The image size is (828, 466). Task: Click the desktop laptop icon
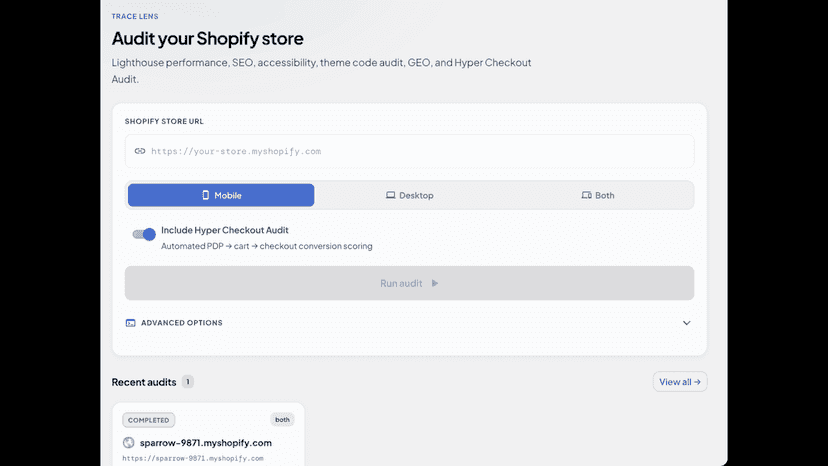coord(390,195)
